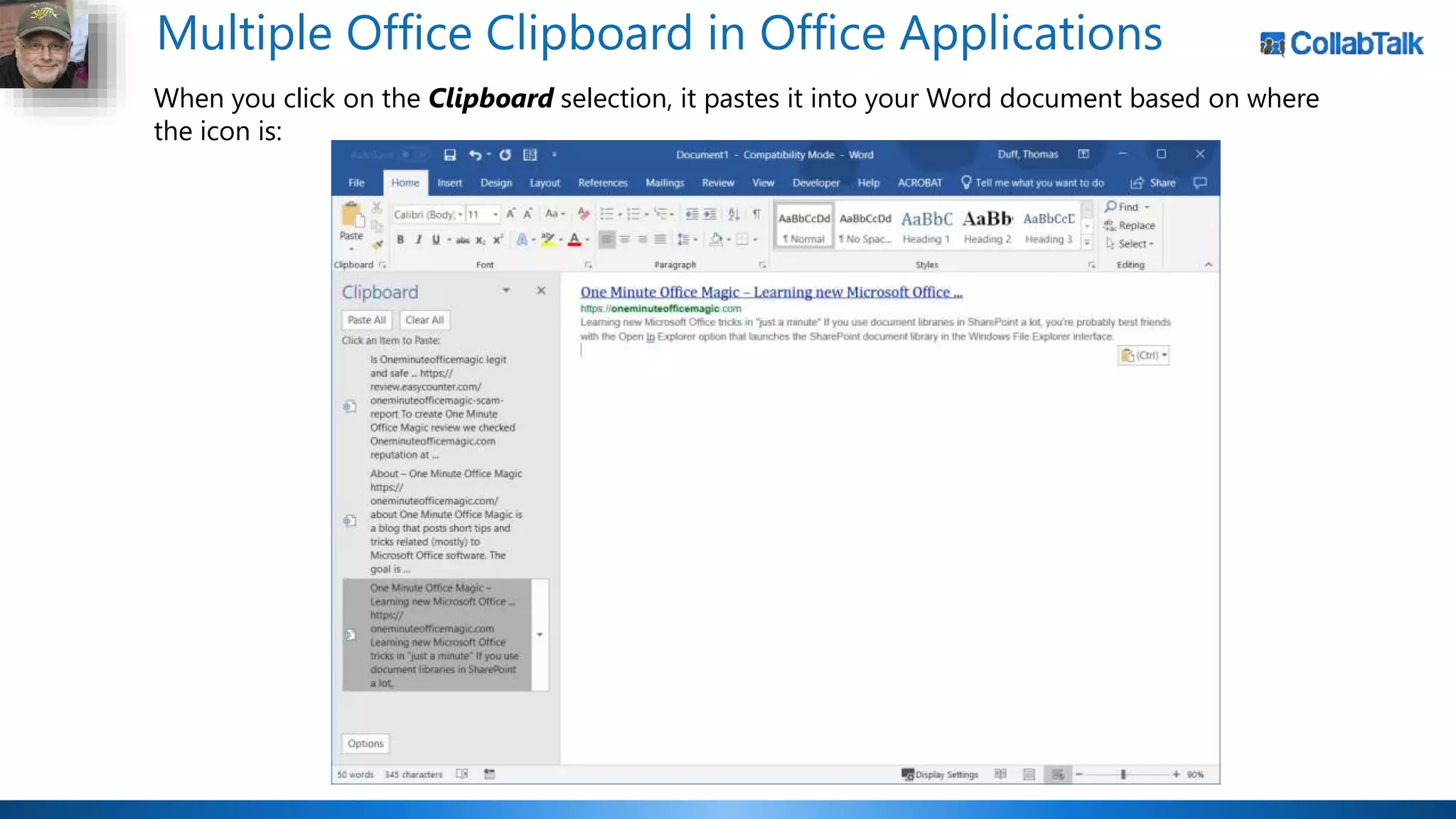Screen dimensions: 1456x819
Task: Click the Web Layout view icon
Action: click(1058, 774)
